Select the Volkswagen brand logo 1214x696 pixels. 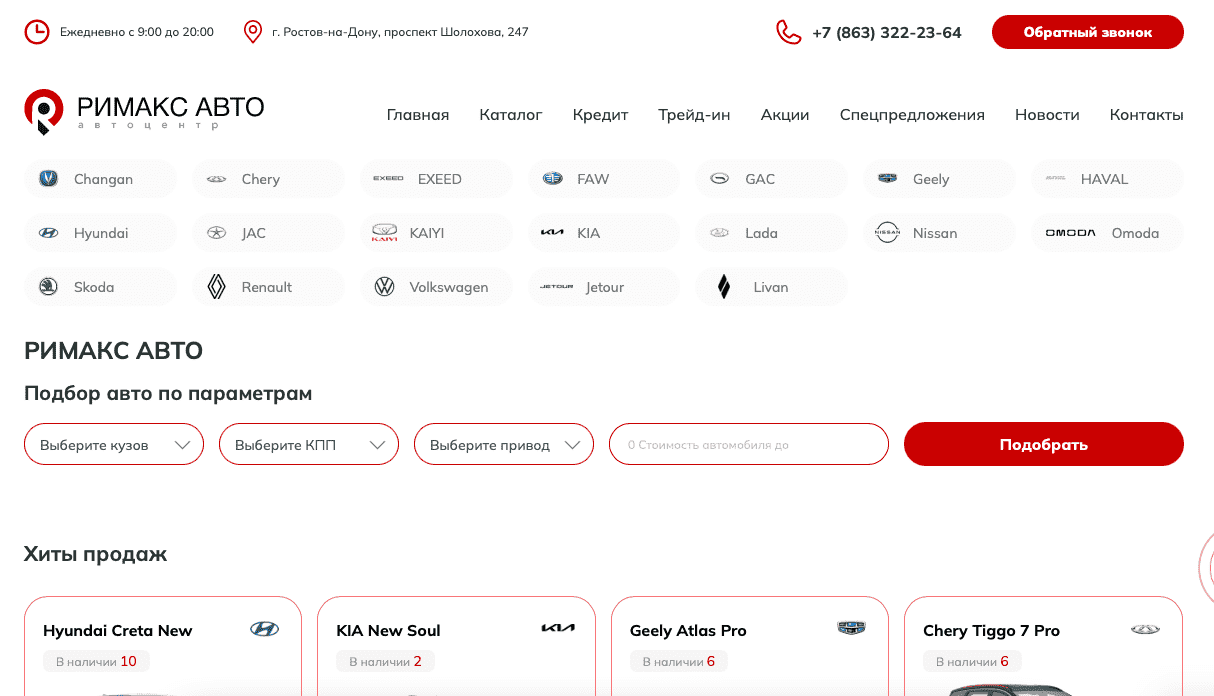pyautogui.click(x=384, y=287)
